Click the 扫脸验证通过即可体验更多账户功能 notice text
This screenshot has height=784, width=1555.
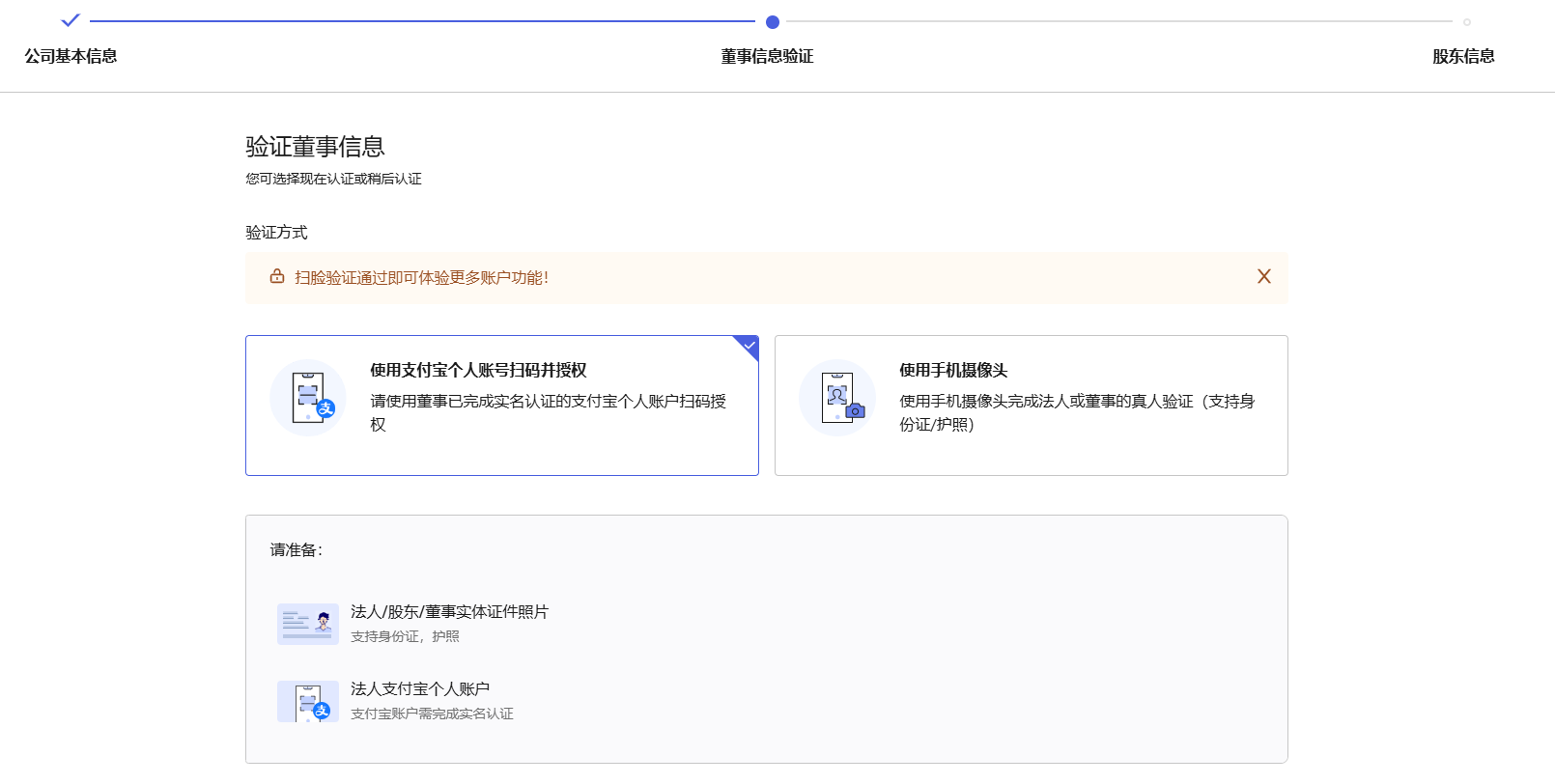[x=421, y=278]
